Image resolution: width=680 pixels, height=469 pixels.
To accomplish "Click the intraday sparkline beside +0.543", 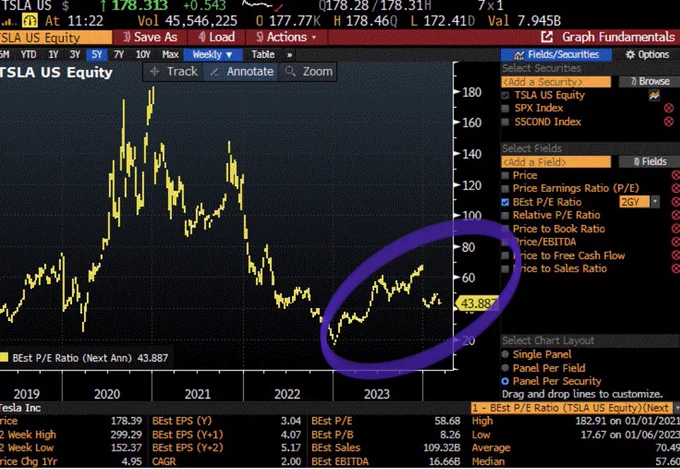I will point(262,5).
